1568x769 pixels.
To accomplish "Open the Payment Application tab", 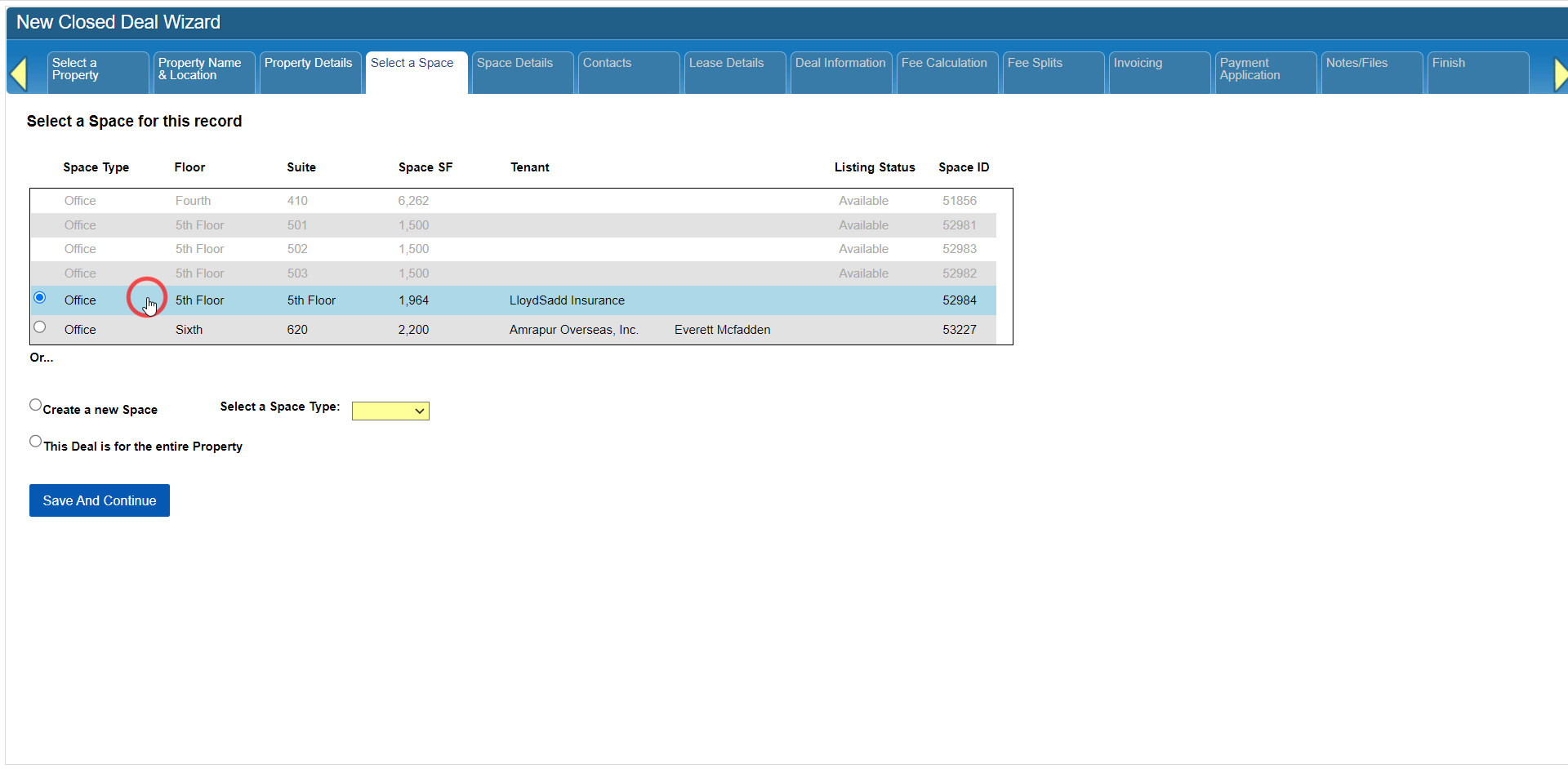I will point(1266,73).
